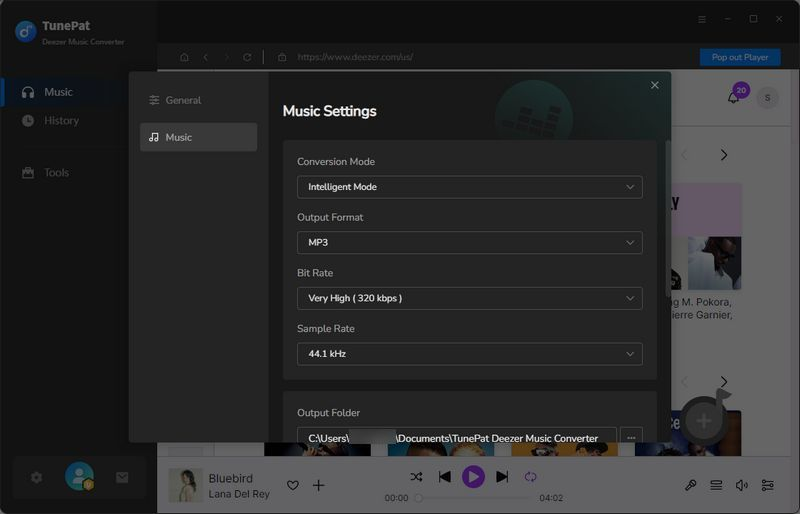Click the Lana Del Rey artist link

tap(239, 494)
